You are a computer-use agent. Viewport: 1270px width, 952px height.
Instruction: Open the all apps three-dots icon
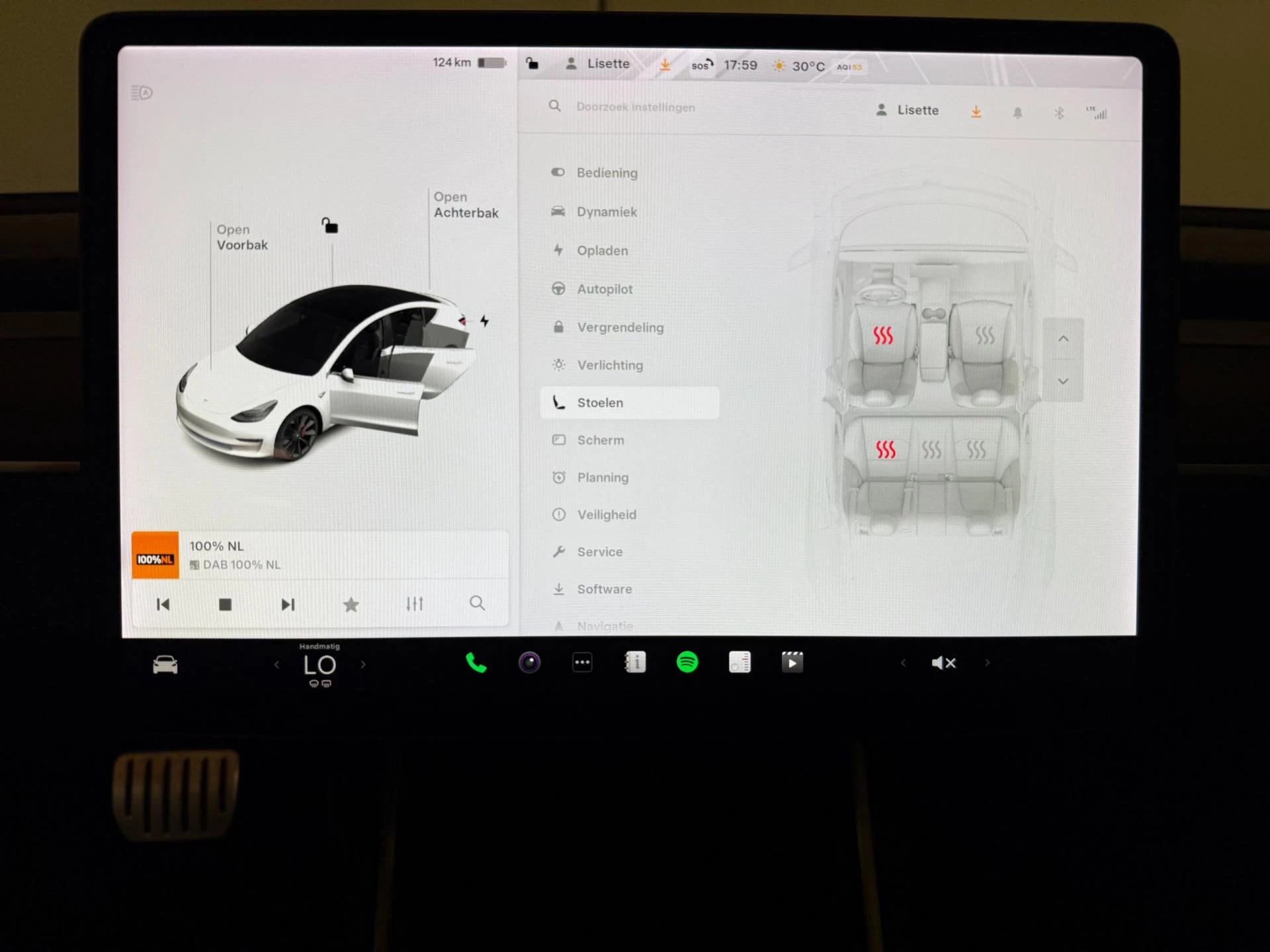click(582, 662)
